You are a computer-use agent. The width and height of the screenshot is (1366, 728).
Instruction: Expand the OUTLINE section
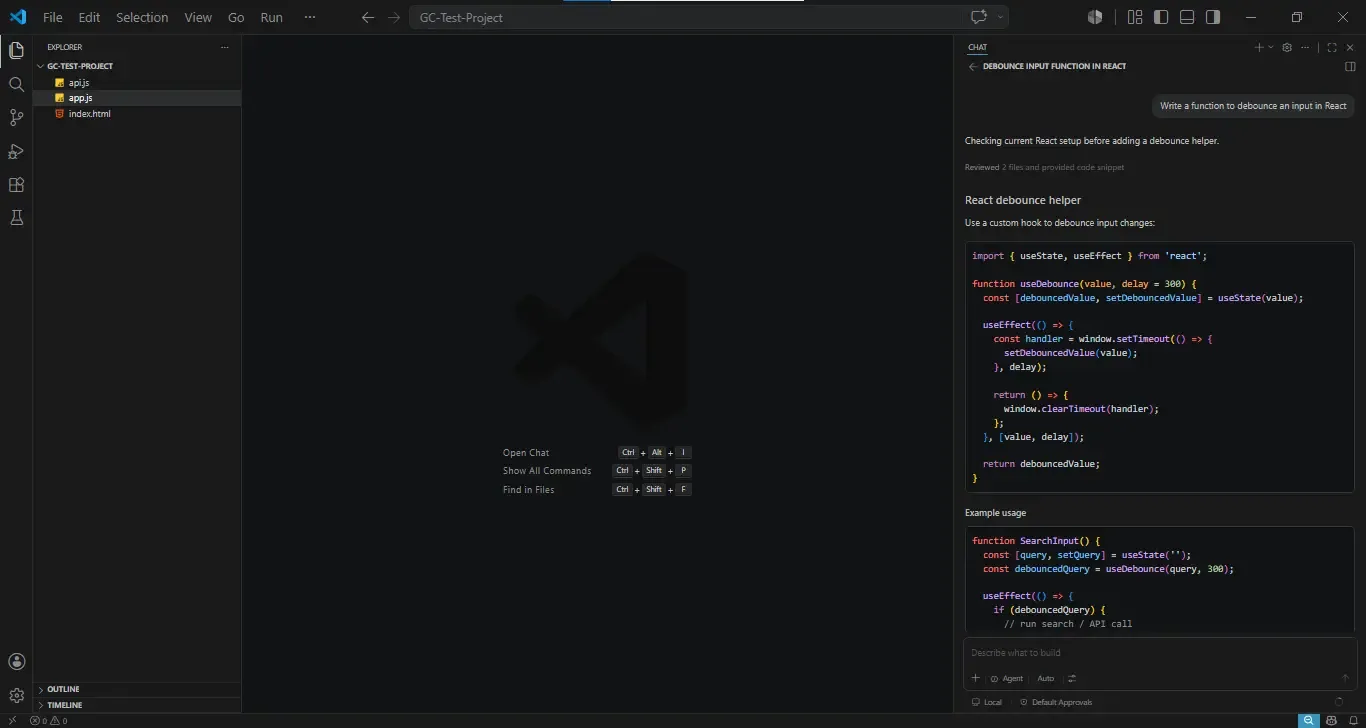click(x=137, y=689)
